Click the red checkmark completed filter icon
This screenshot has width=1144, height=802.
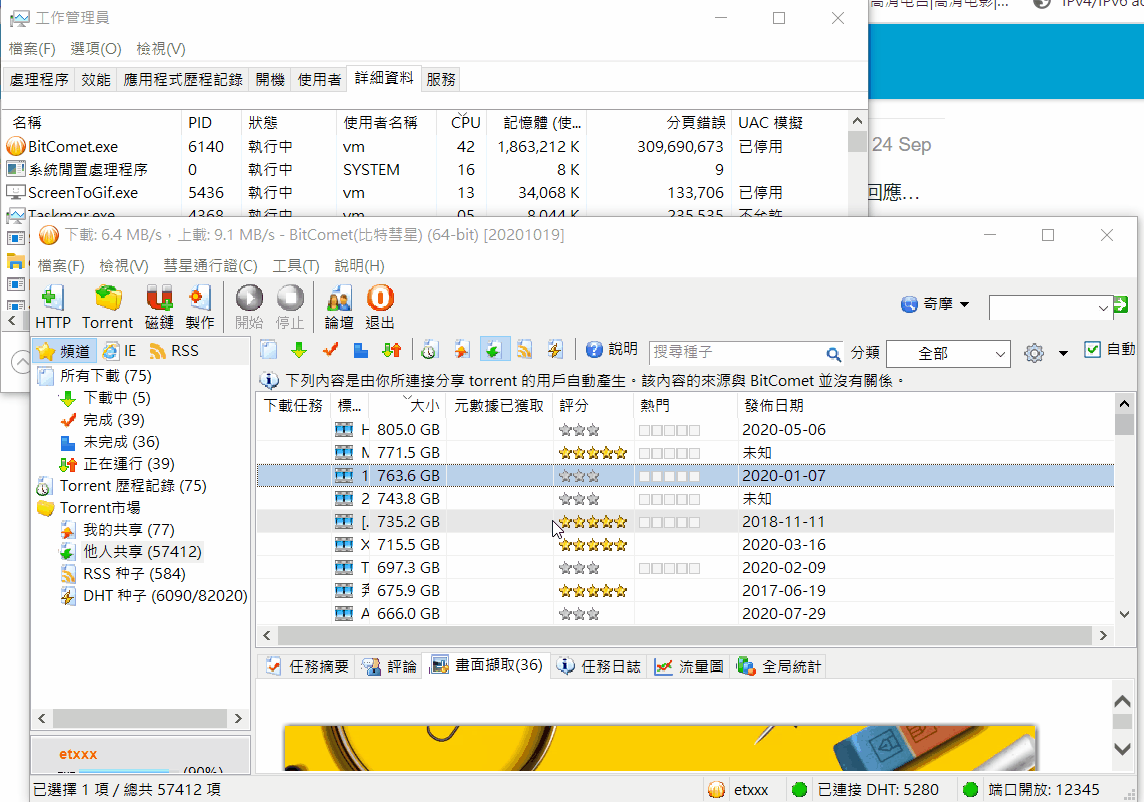tap(331, 350)
